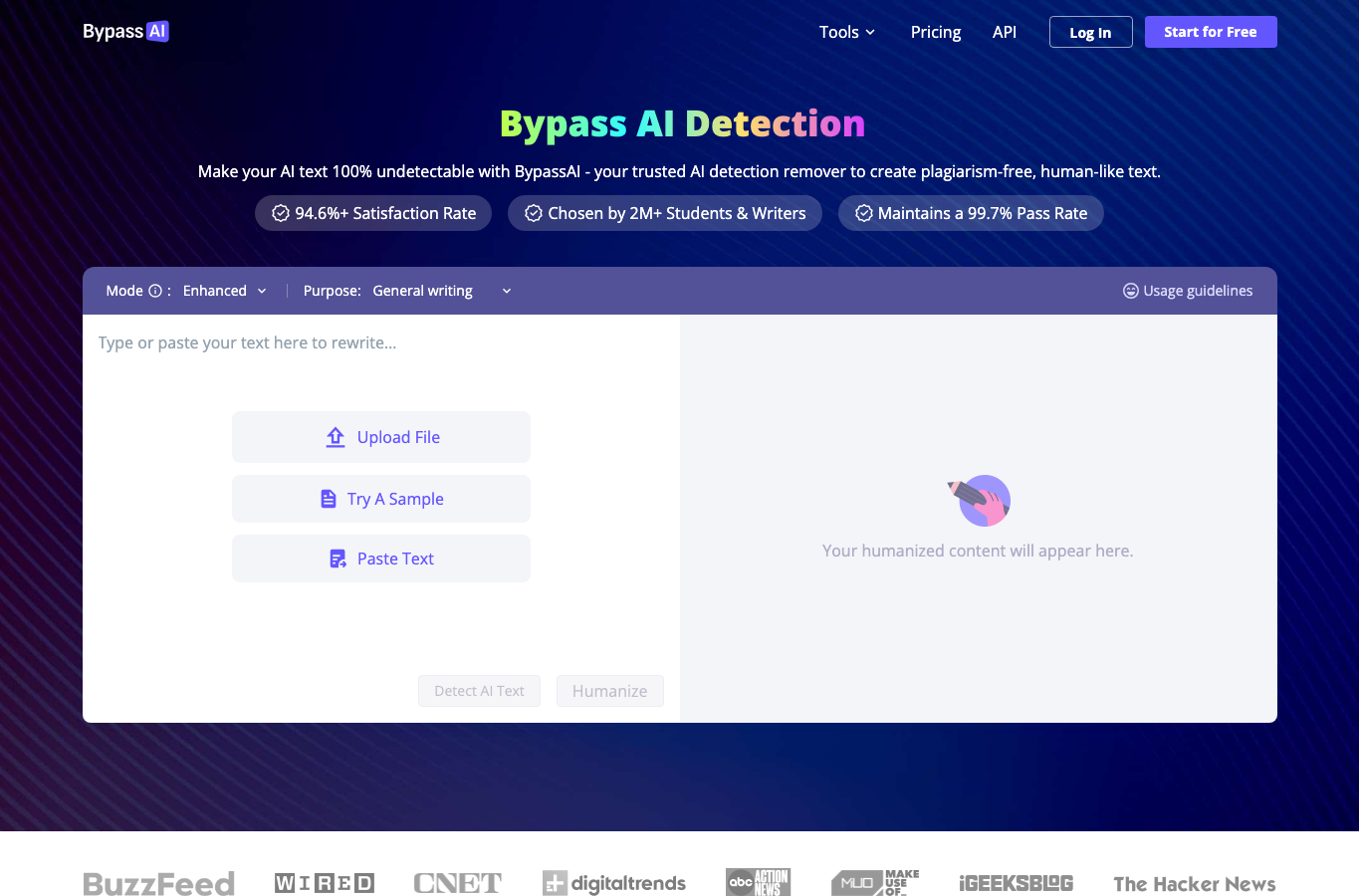
Task: Click the check icon in Students & Writers badge
Action: (534, 213)
